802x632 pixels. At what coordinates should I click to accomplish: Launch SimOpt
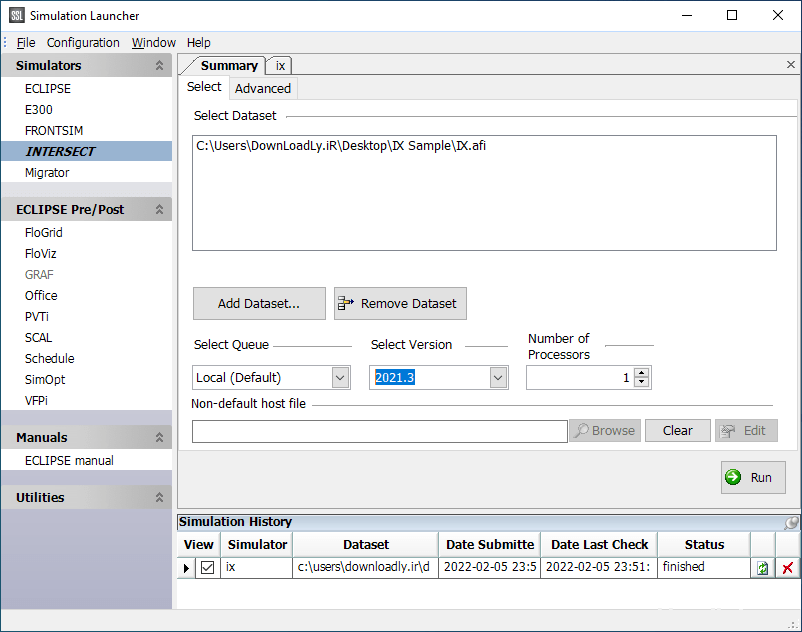[x=45, y=379]
